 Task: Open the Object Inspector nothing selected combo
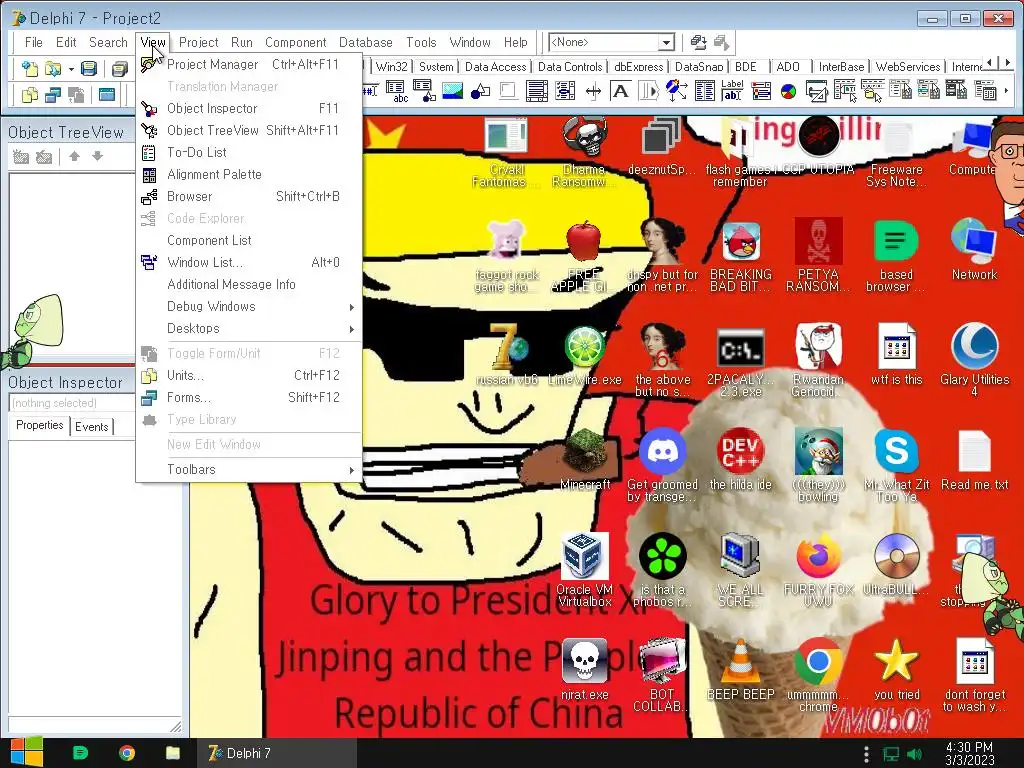(72, 403)
